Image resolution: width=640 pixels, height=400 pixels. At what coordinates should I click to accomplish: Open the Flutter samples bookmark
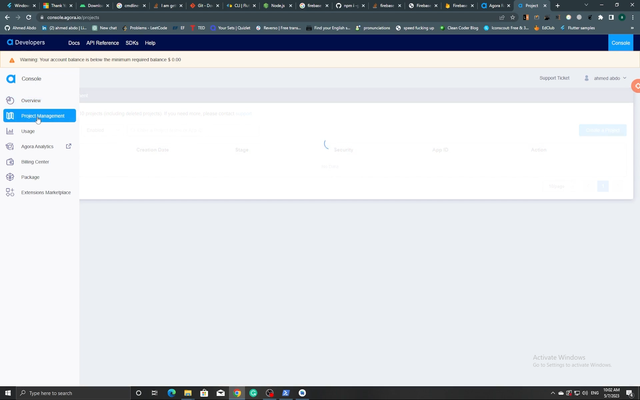(577, 28)
